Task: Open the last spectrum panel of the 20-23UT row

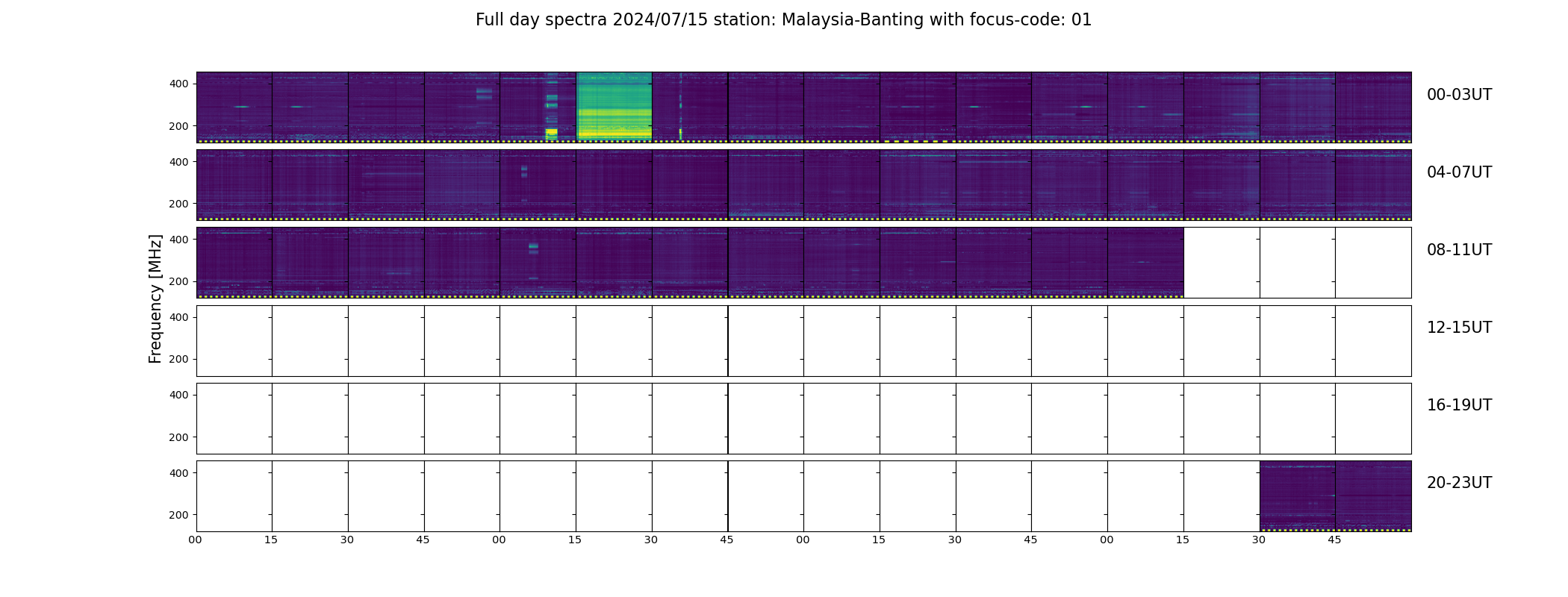Action: tap(1373, 496)
